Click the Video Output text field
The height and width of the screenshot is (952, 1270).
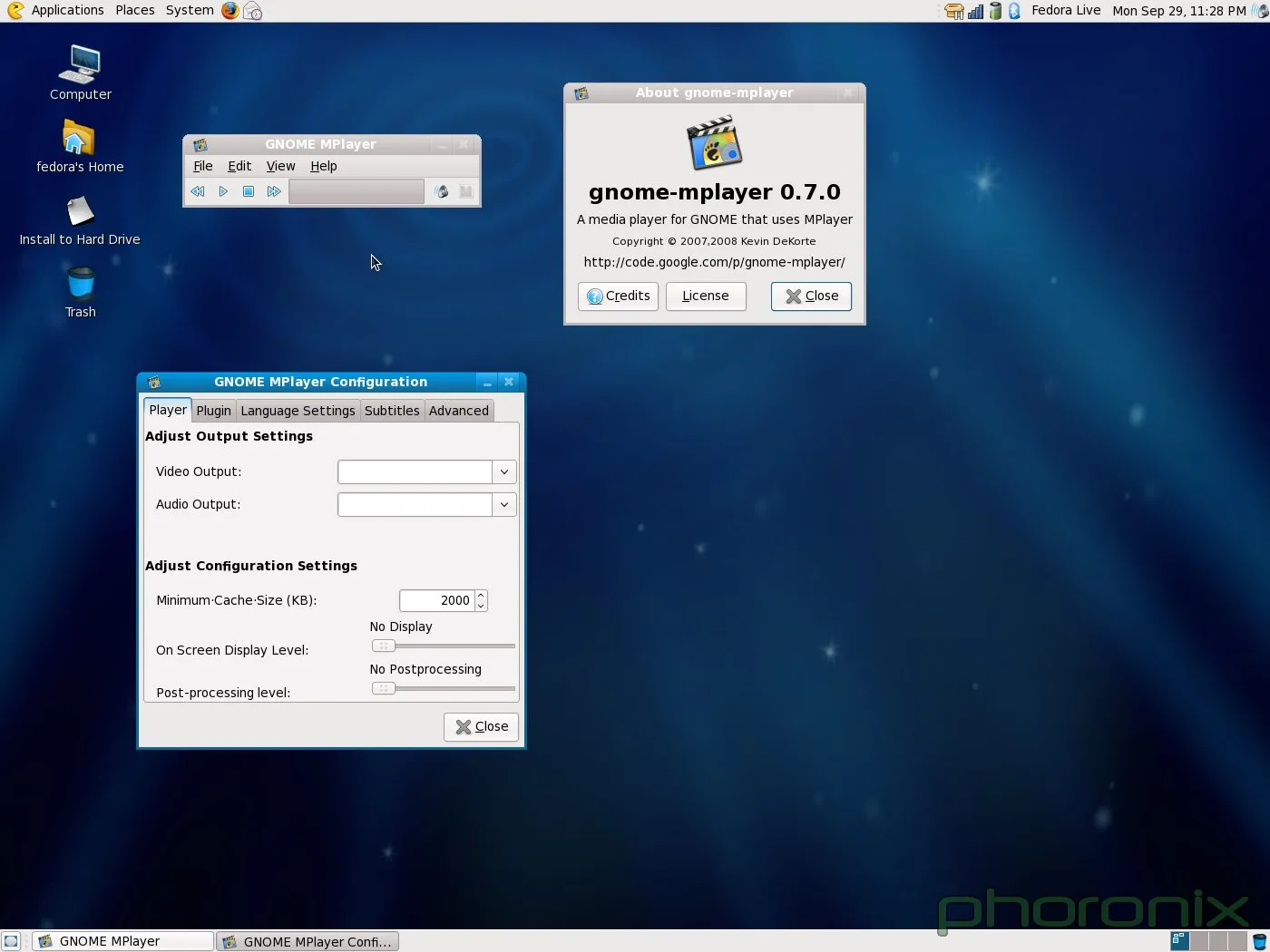click(415, 471)
